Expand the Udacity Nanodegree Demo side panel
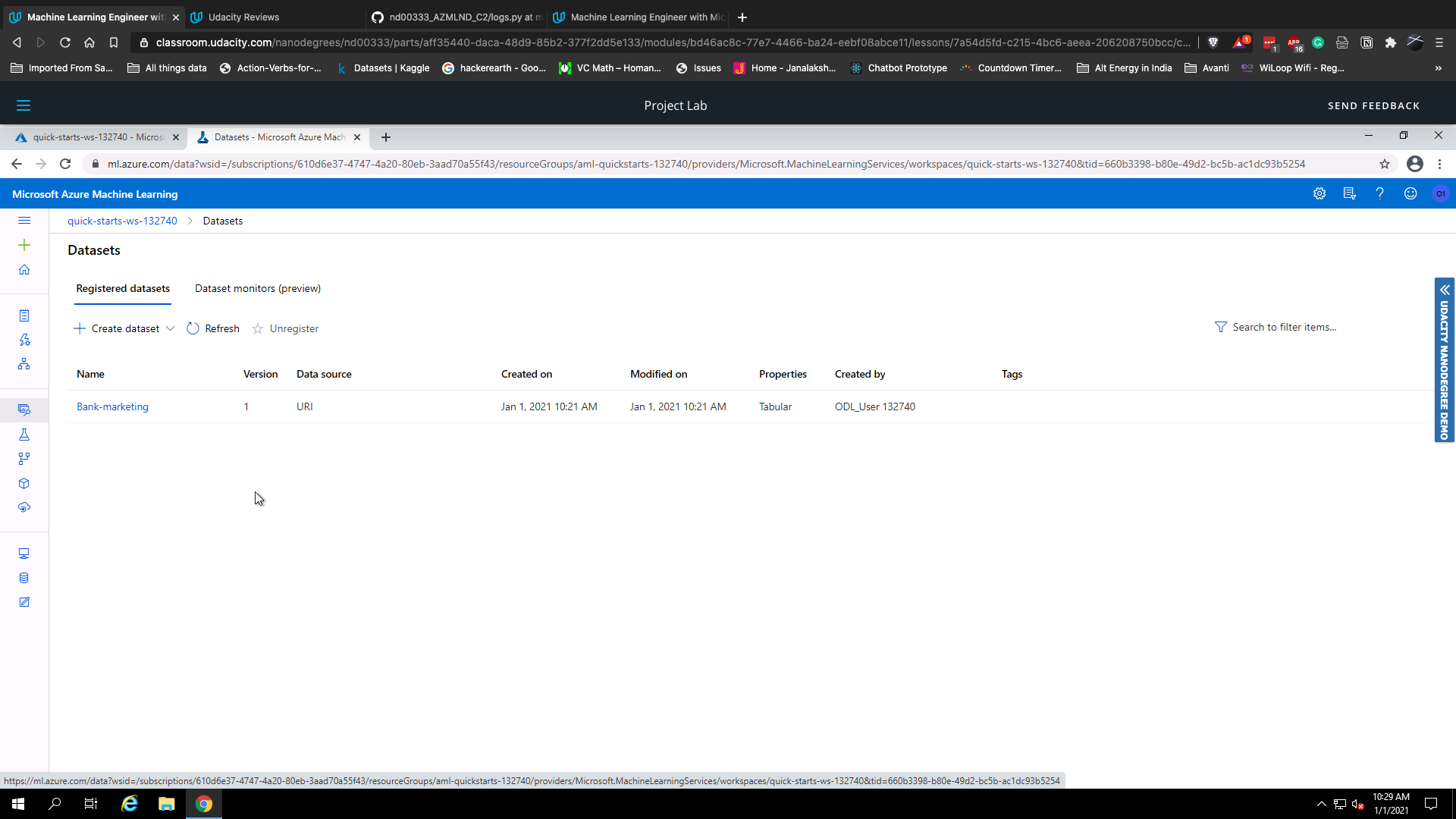 [1445, 290]
